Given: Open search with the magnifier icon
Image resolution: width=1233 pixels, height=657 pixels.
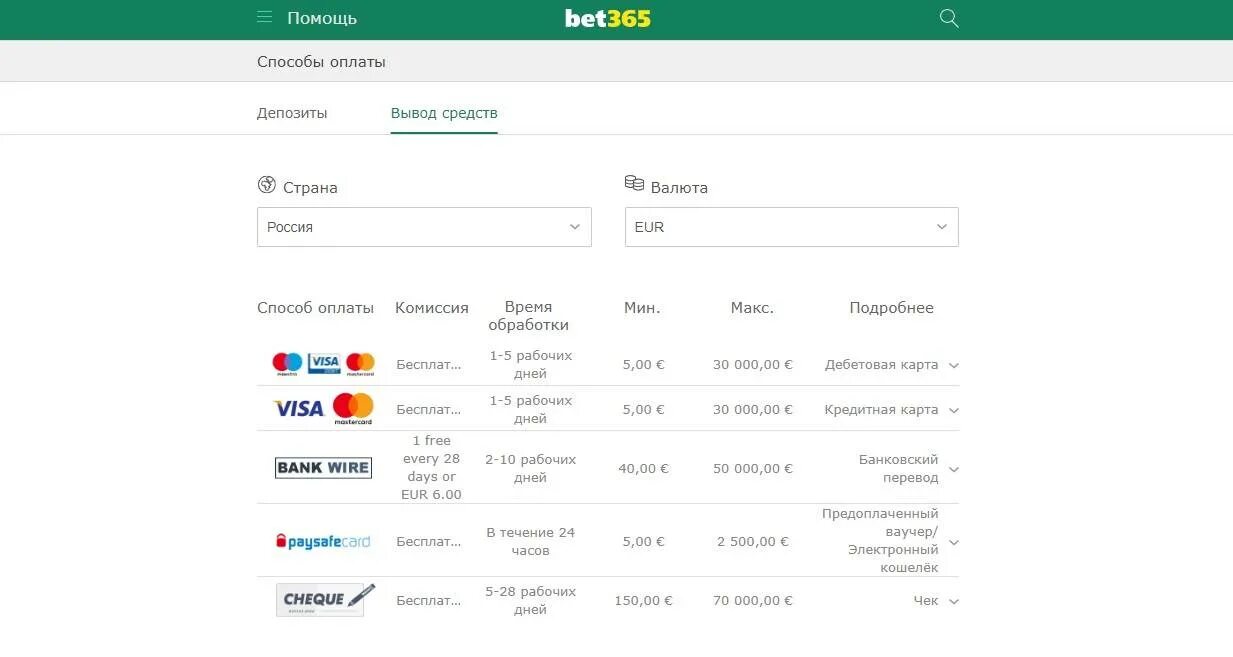Looking at the screenshot, I should pyautogui.click(x=949, y=18).
